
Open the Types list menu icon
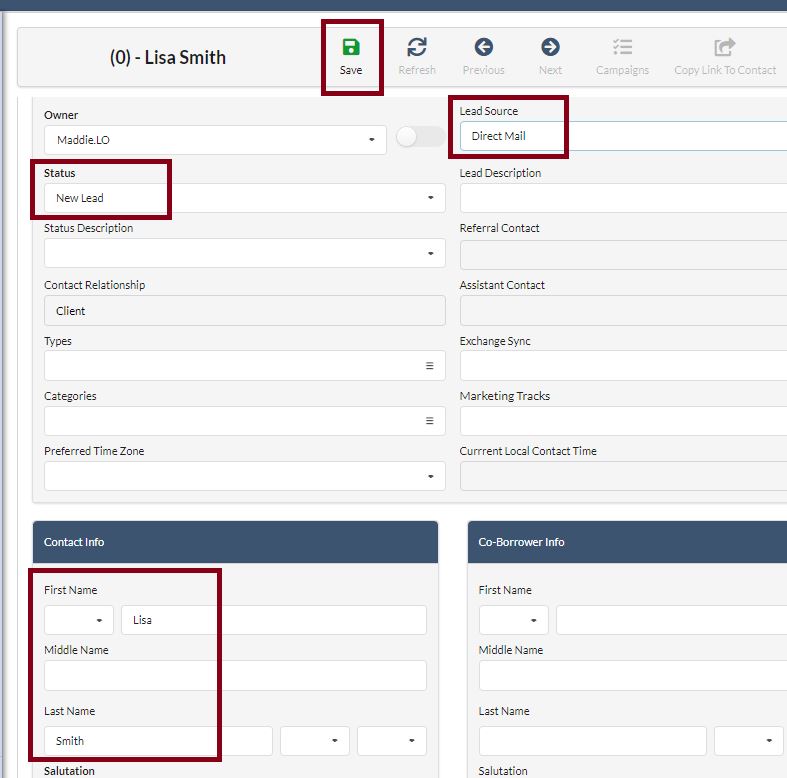pos(430,366)
